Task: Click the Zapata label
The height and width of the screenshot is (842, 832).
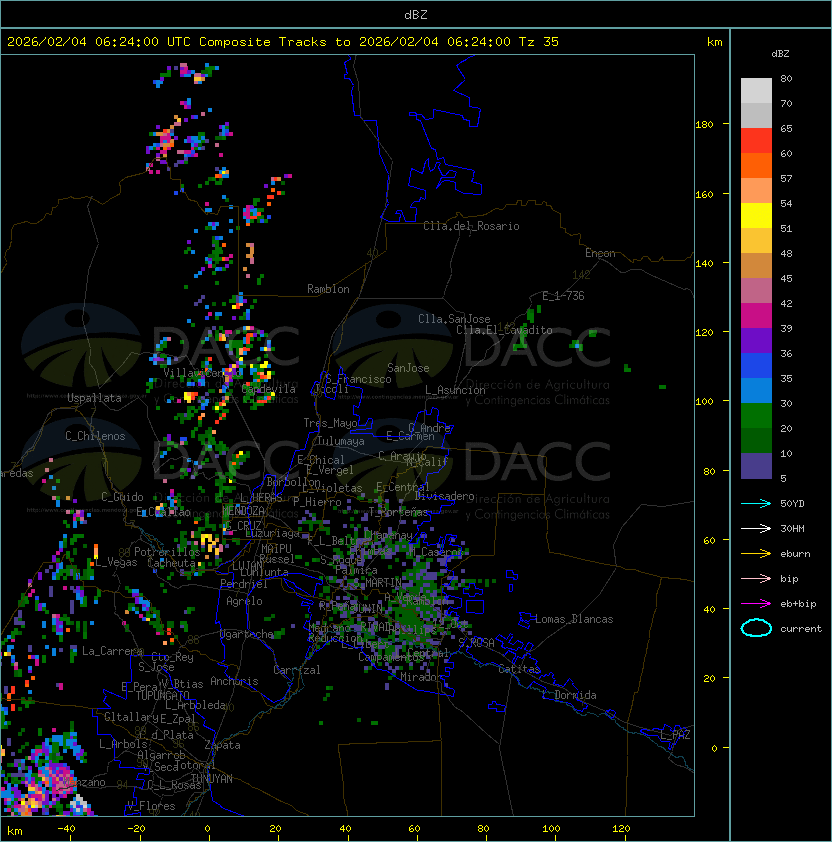Action: tap(222, 745)
